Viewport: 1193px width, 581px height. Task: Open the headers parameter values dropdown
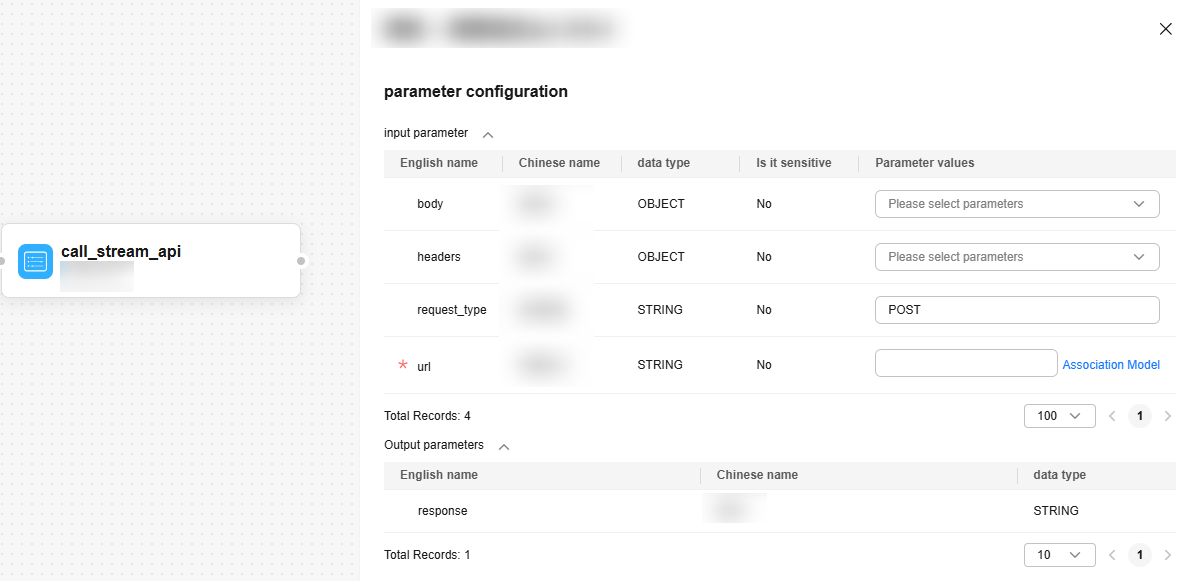point(1016,257)
